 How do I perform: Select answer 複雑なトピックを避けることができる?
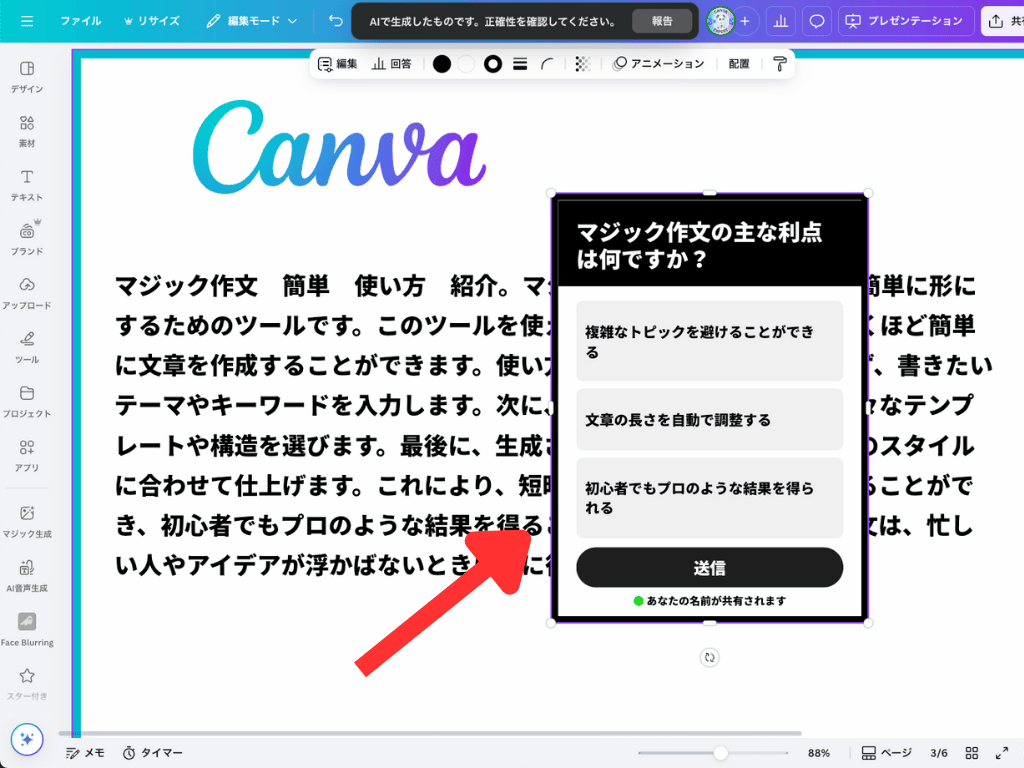(709, 341)
